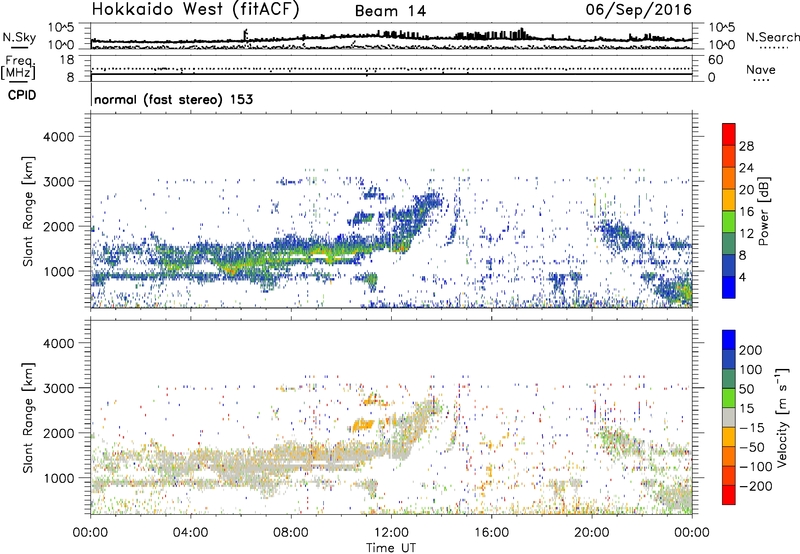This screenshot has height=554, width=800.
Task: Pick the bright blue bottom segment of power colorbar
Action: pos(729,287)
